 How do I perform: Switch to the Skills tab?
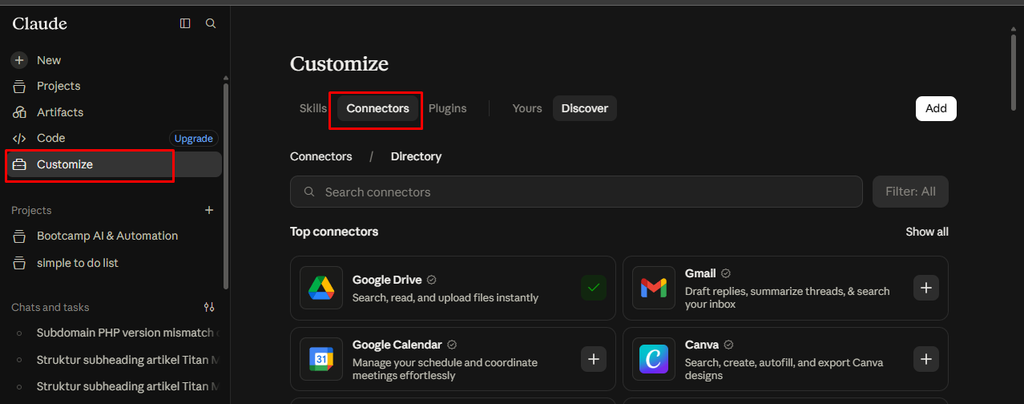(313, 108)
